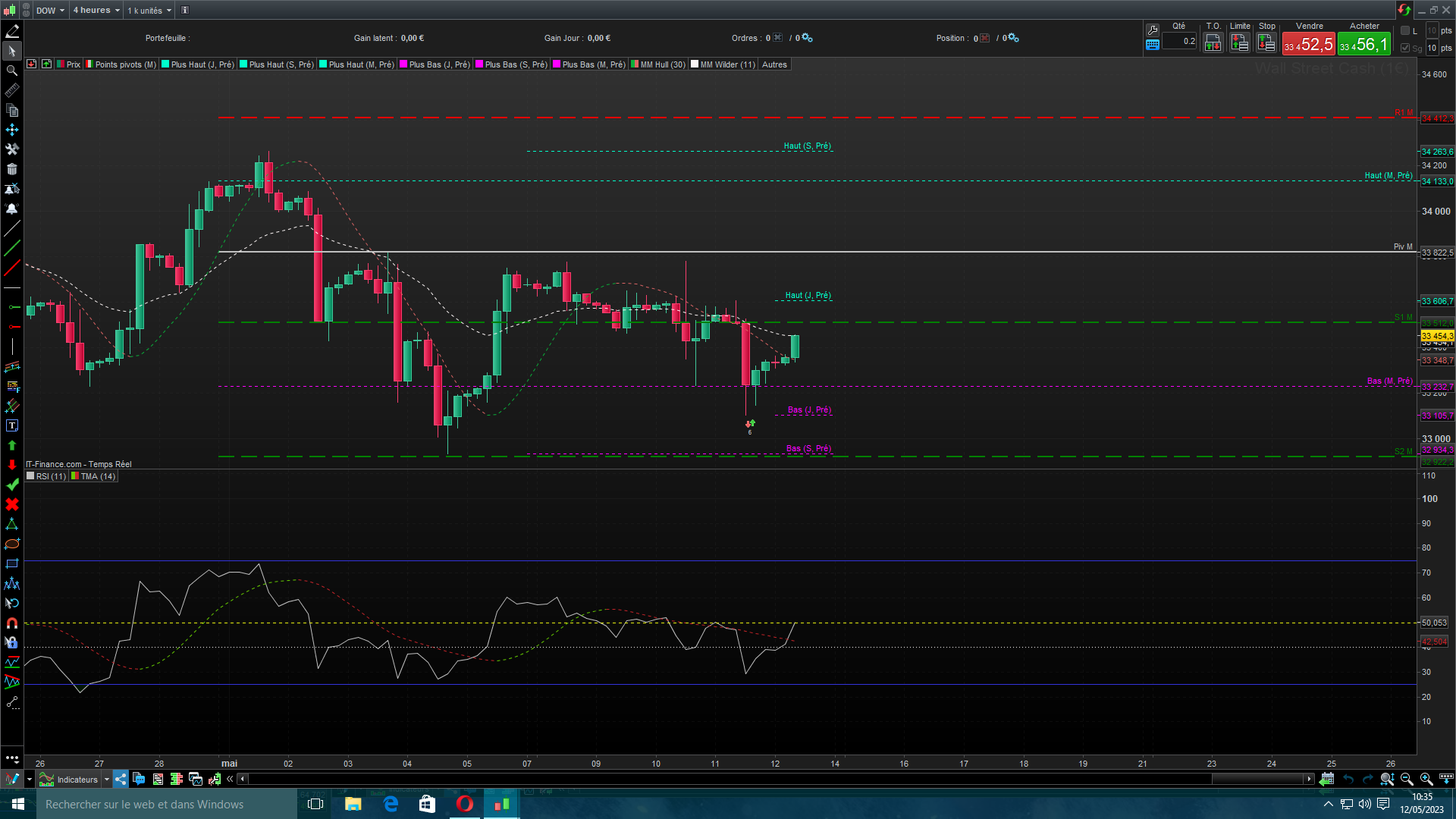The width and height of the screenshot is (1456, 819).
Task: Toggle the Sg stop checkbox
Action: 1405,48
